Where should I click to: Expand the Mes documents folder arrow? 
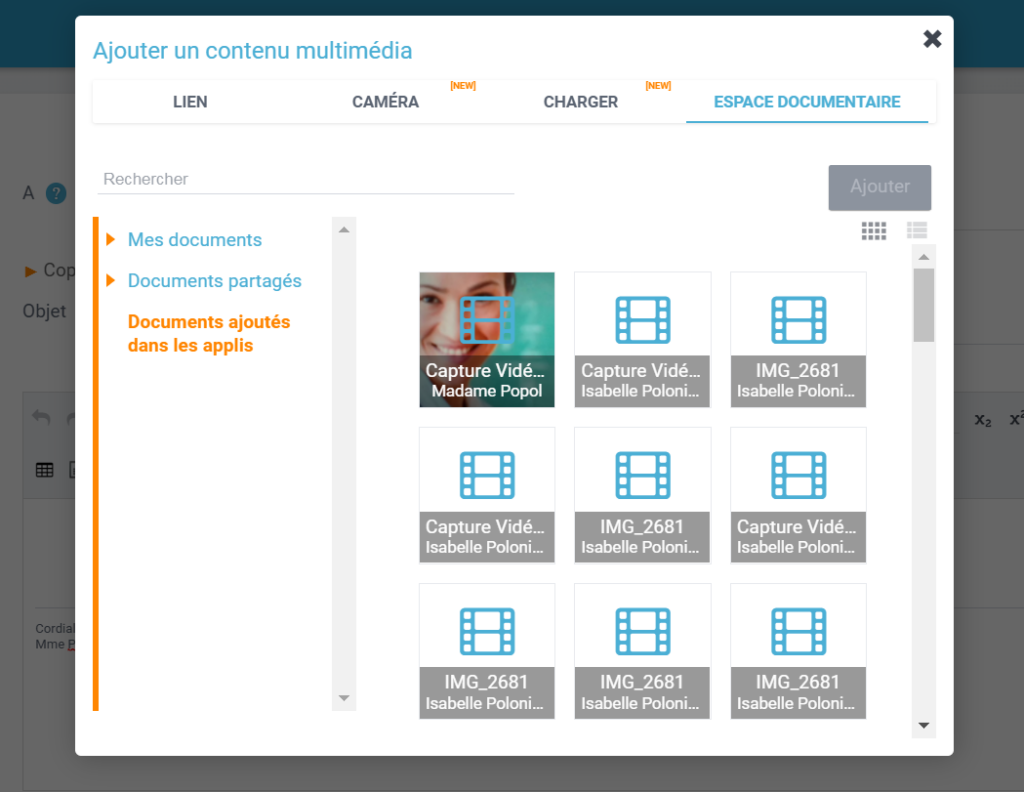(111, 240)
